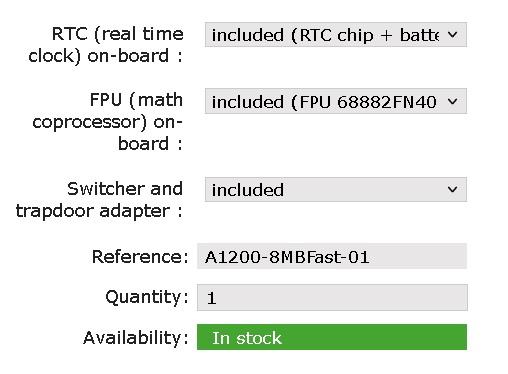Click the 'Availability:' label text
The height and width of the screenshot is (374, 508).
point(136,338)
